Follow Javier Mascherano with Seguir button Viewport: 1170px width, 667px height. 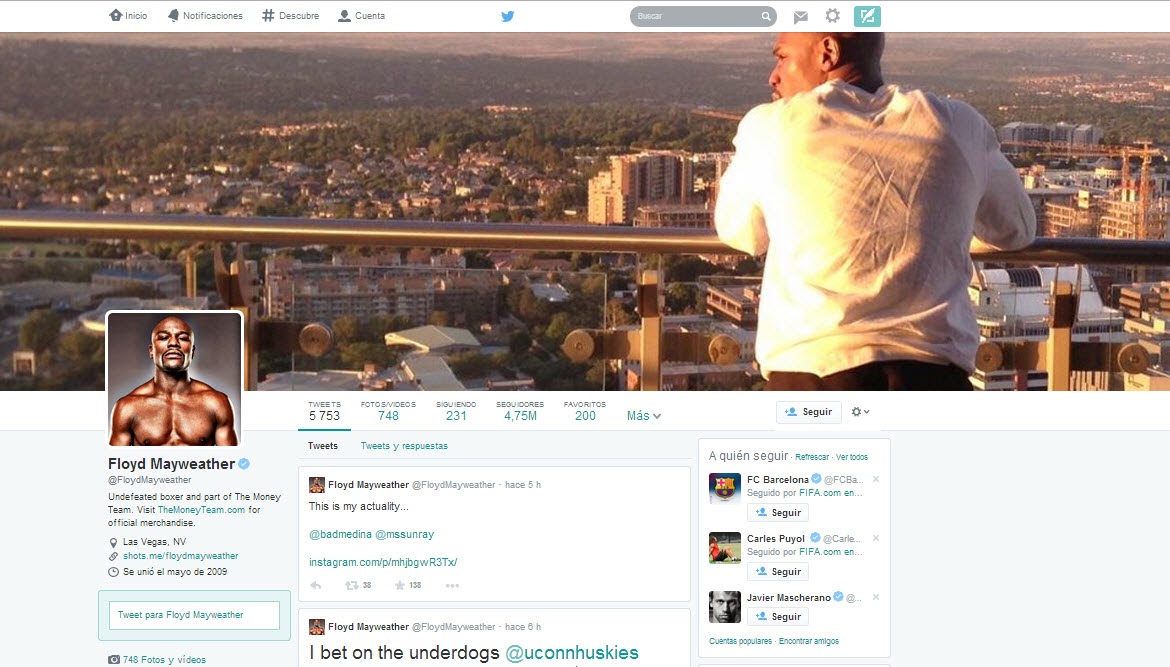778,616
